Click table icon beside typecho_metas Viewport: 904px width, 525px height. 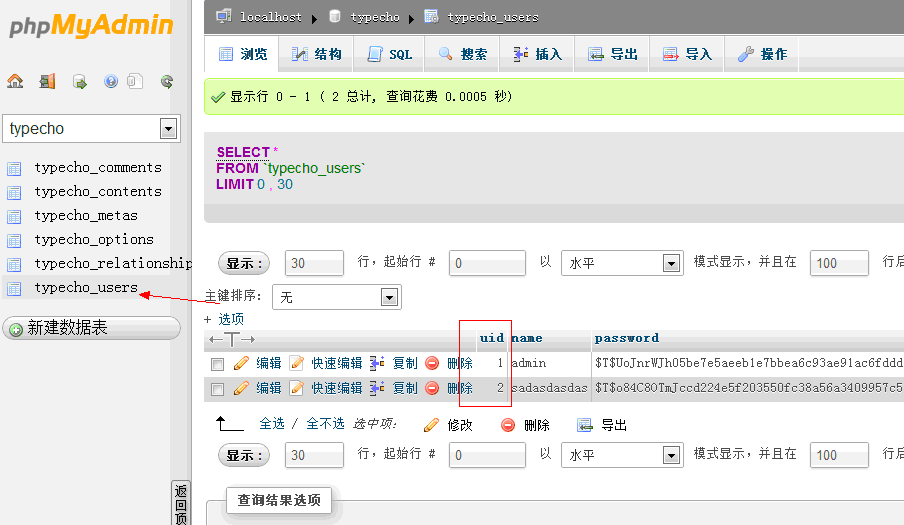pyautogui.click(x=14, y=217)
